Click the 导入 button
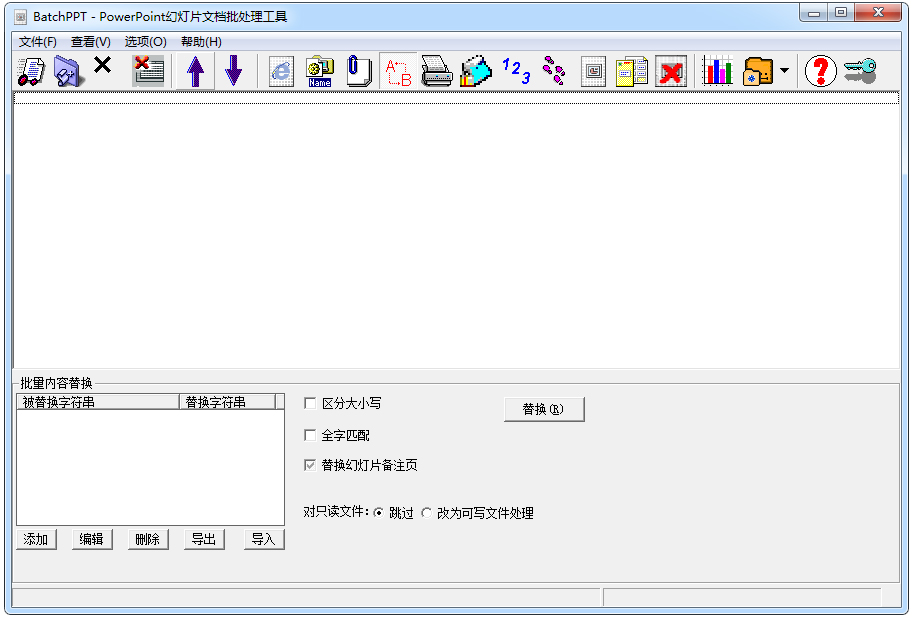This screenshot has width=913, height=618. (264, 539)
